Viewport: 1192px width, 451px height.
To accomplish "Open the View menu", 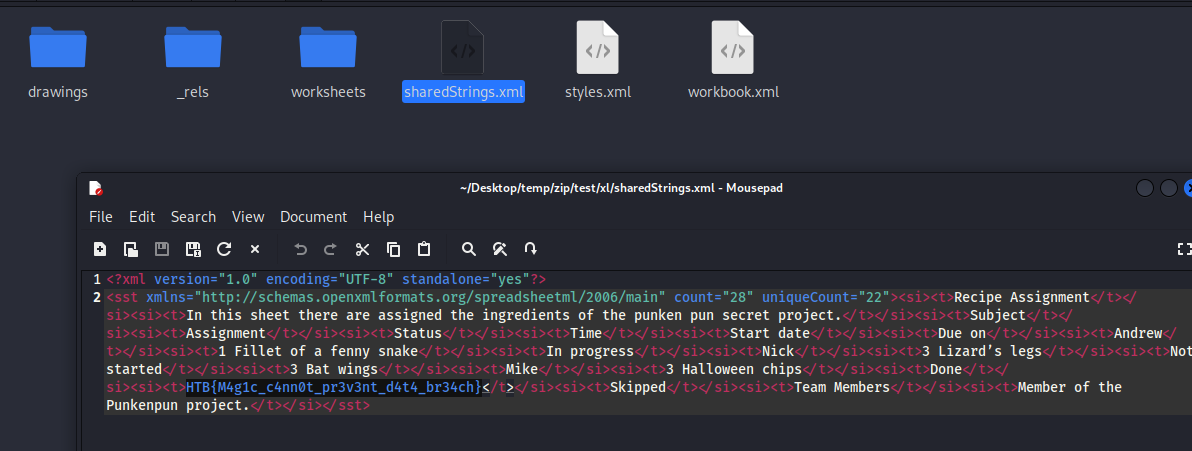I will point(248,217).
